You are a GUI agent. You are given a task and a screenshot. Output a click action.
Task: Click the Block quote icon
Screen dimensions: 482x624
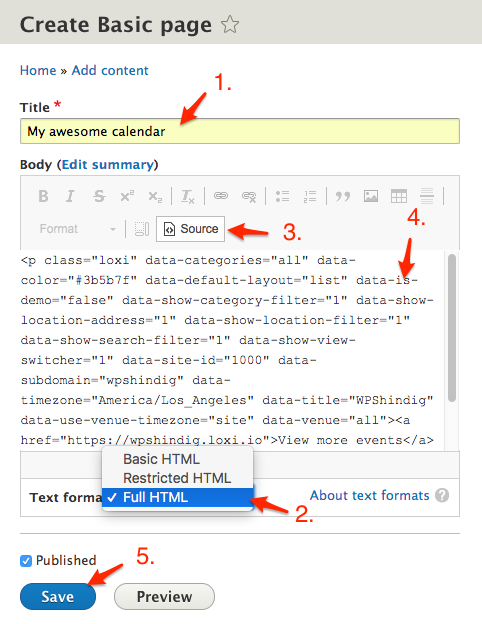[x=343, y=196]
